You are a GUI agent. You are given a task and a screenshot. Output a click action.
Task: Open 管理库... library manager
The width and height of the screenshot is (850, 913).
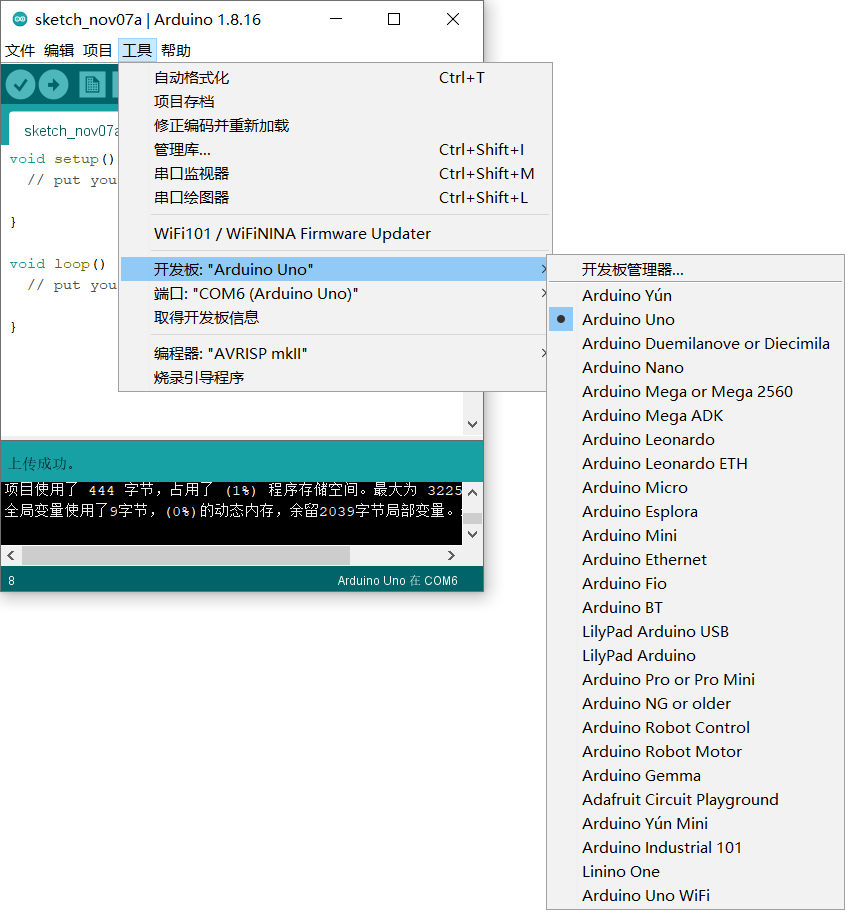pyautogui.click(x=334, y=150)
